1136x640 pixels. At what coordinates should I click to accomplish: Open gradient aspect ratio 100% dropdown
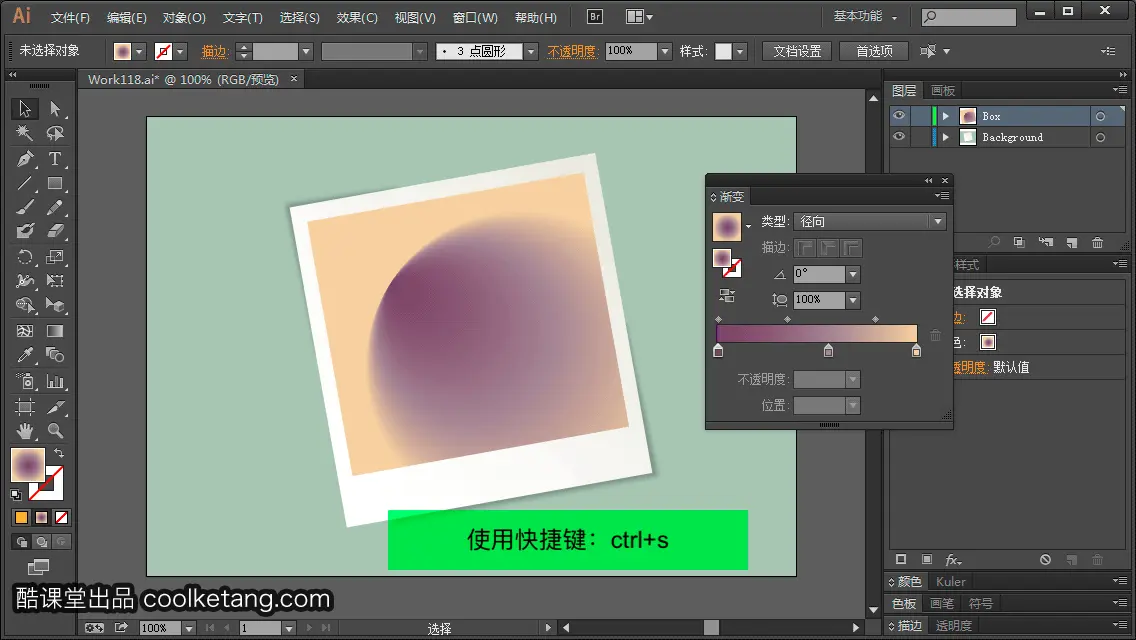[x=853, y=300]
